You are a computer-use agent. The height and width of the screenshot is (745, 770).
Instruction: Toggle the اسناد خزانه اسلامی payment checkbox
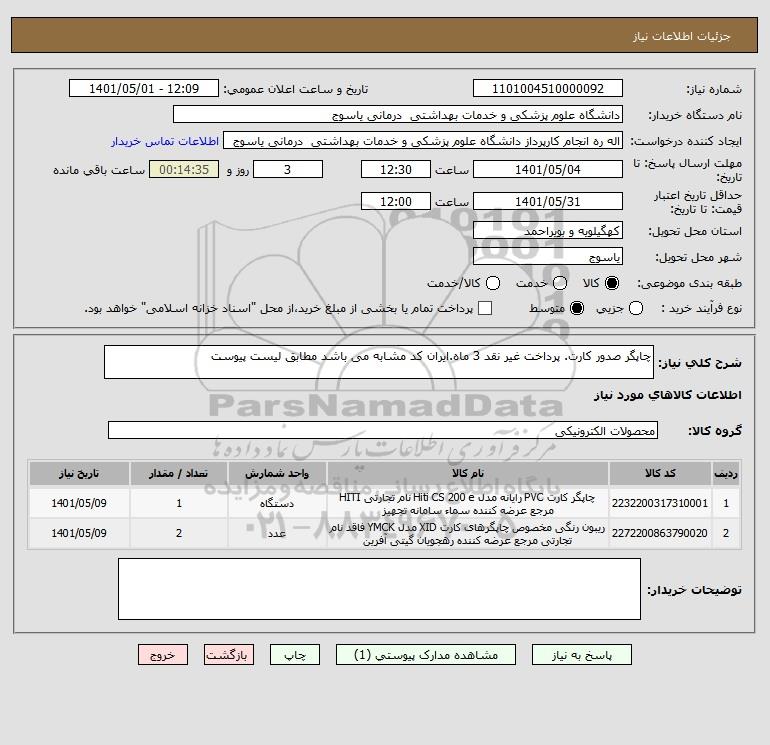click(x=485, y=308)
